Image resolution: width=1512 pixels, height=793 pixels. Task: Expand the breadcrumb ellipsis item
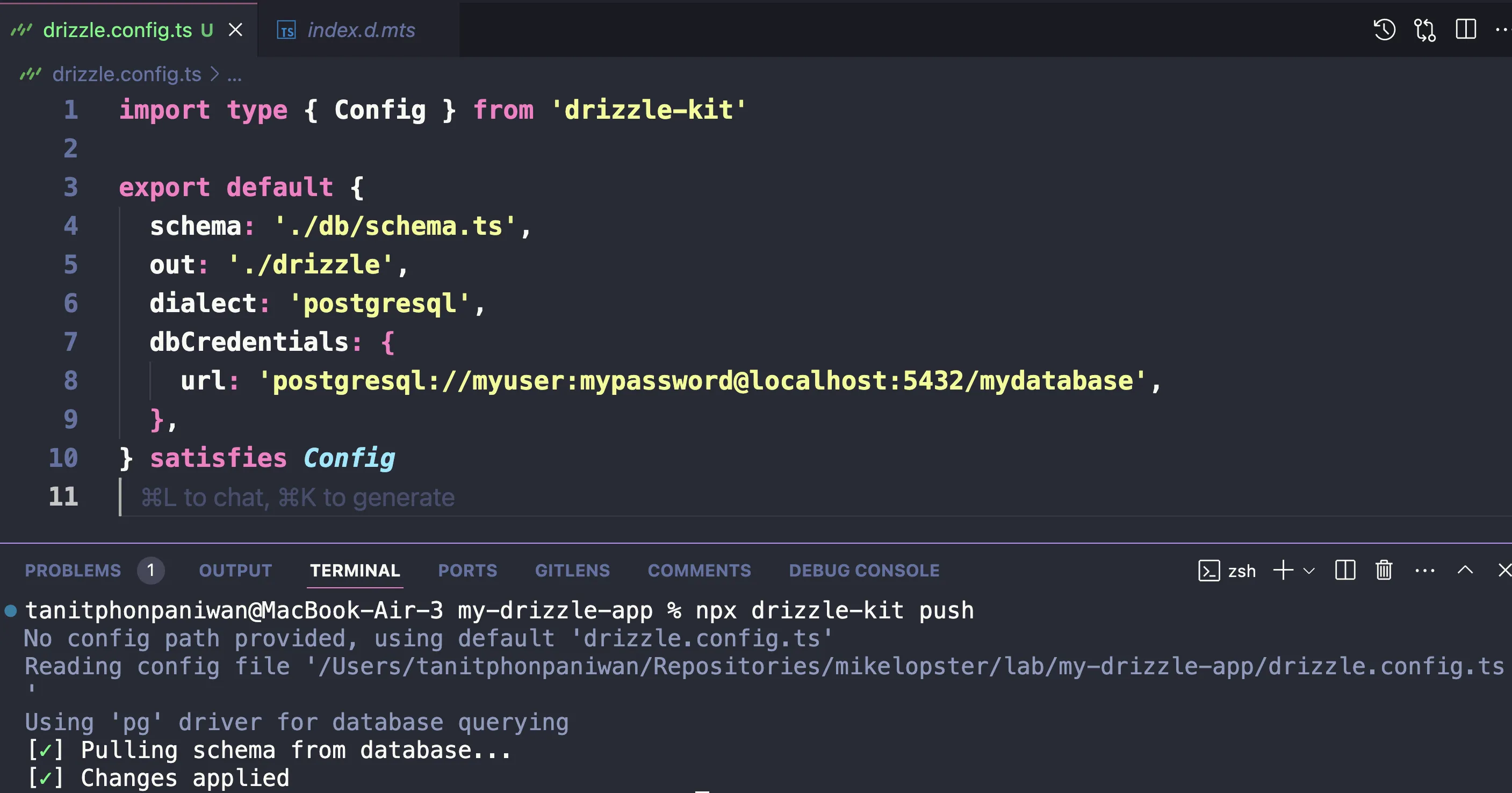[x=234, y=75]
